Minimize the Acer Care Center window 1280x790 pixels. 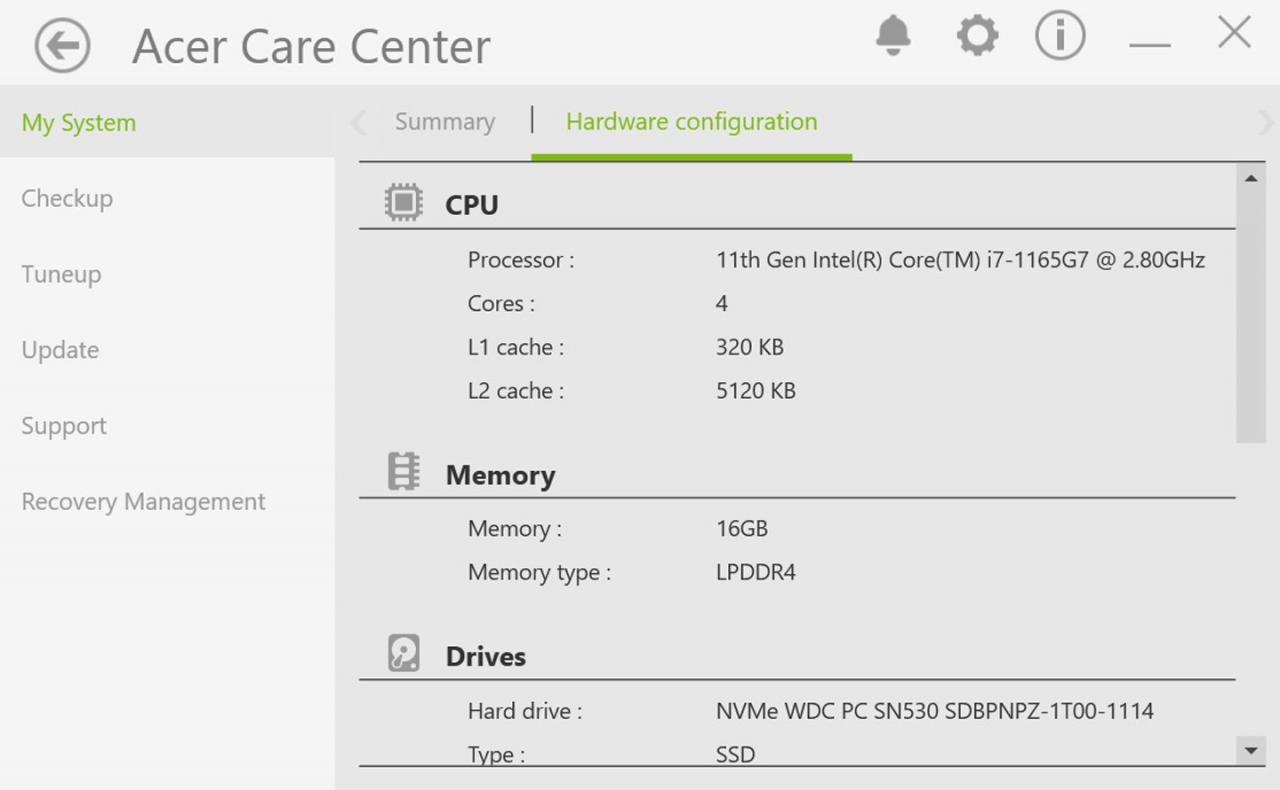tap(1150, 45)
